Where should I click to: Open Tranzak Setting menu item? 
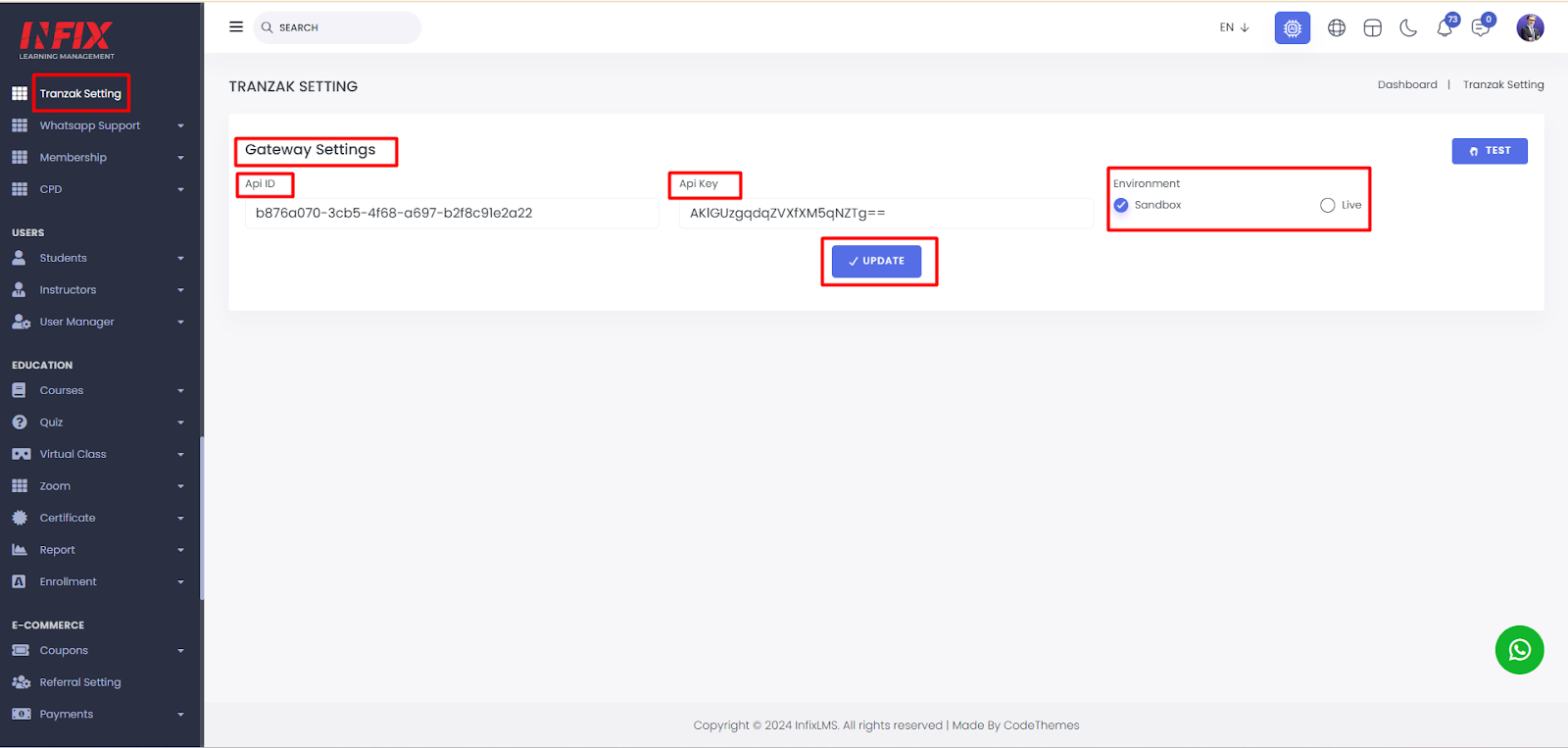click(80, 93)
